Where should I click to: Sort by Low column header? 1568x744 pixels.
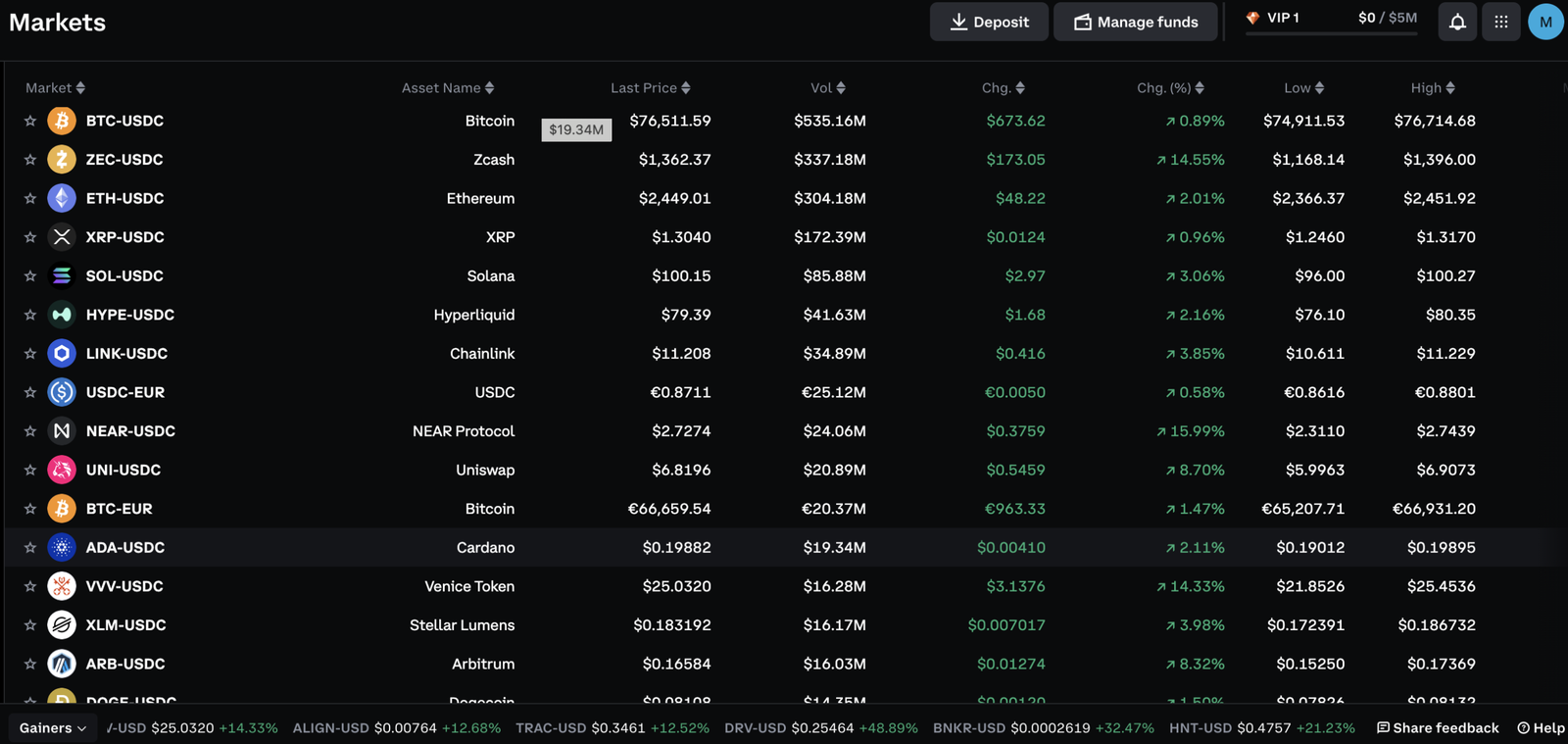click(1304, 87)
